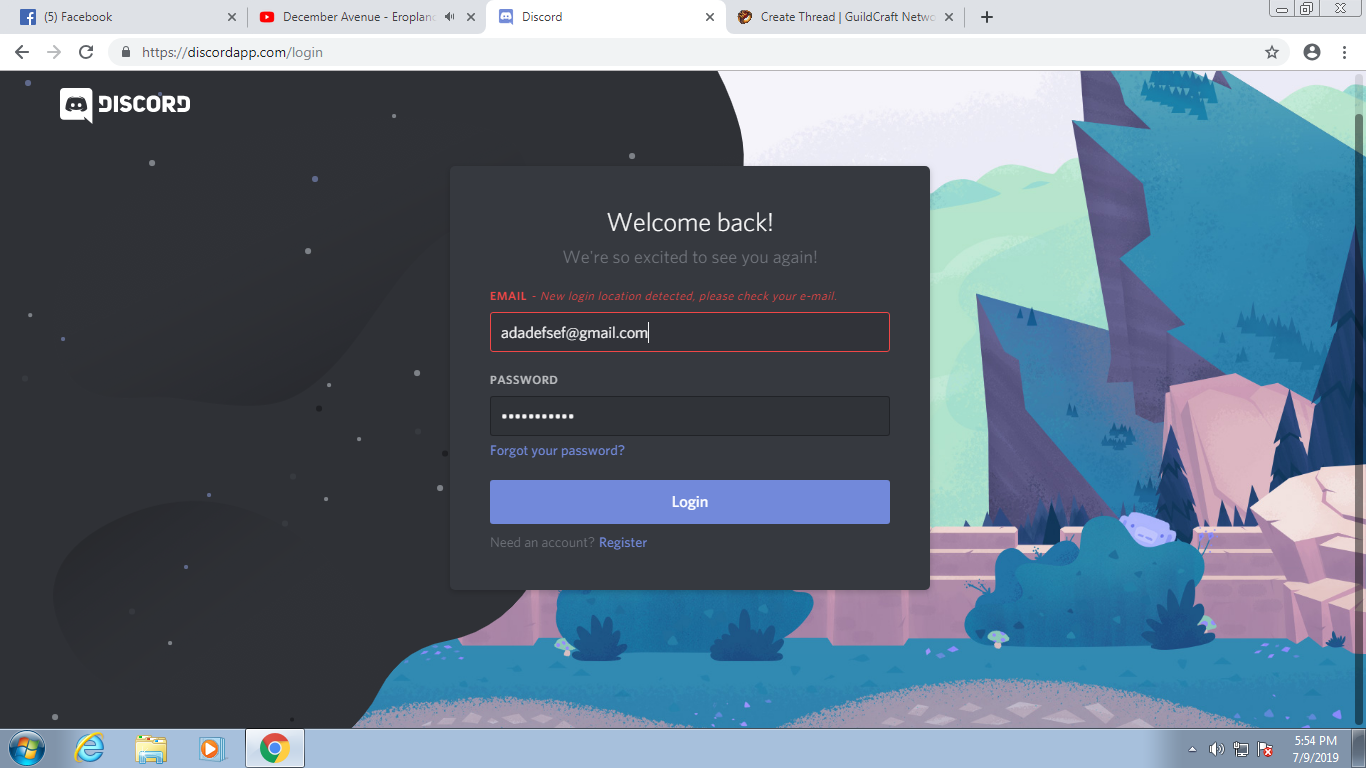Open the Forgot your password link
This screenshot has width=1366, height=768.
557,451
